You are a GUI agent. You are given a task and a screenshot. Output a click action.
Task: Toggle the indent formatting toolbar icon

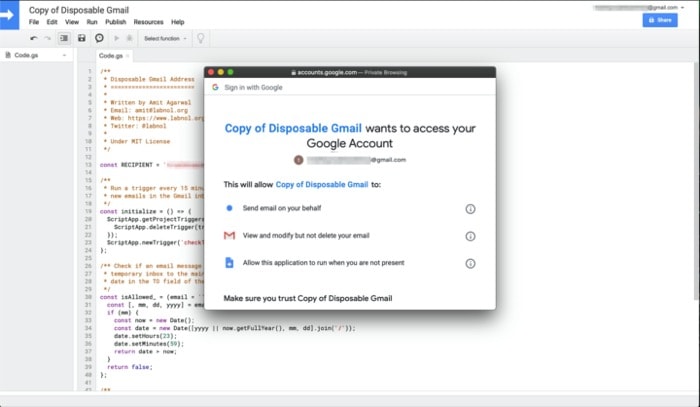[64, 38]
